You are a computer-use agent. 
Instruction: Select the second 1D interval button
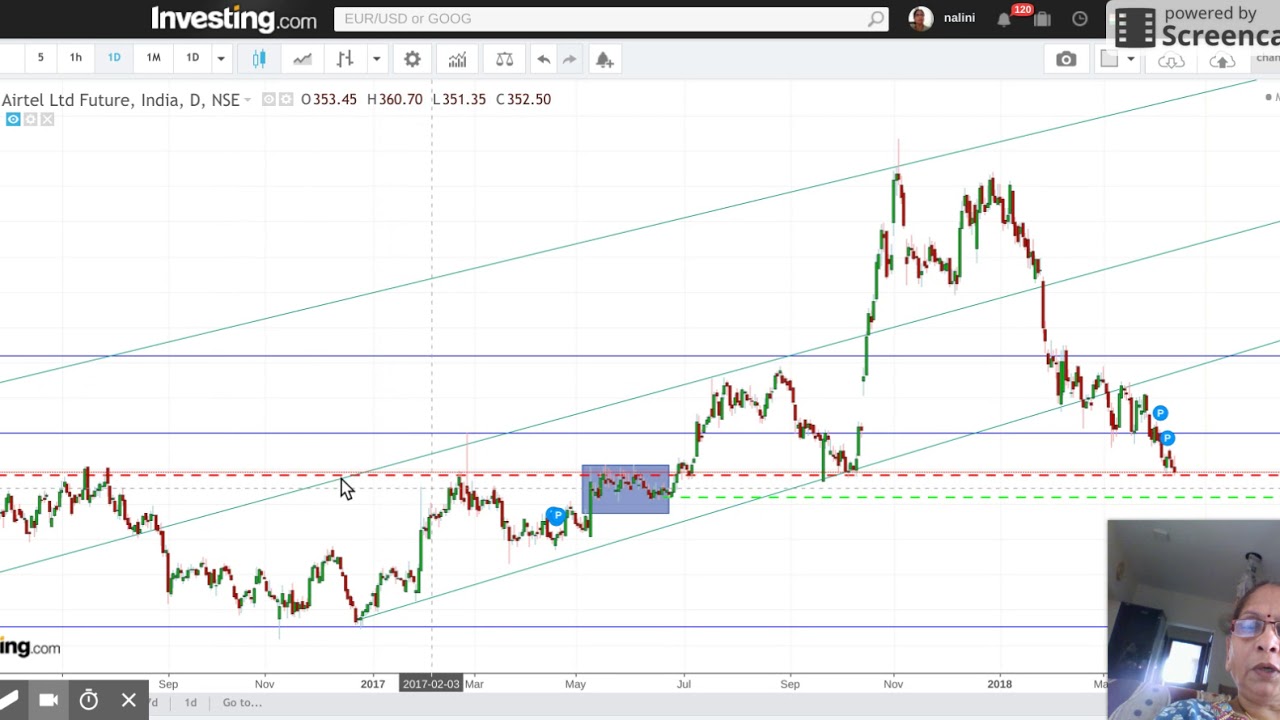tap(192, 58)
